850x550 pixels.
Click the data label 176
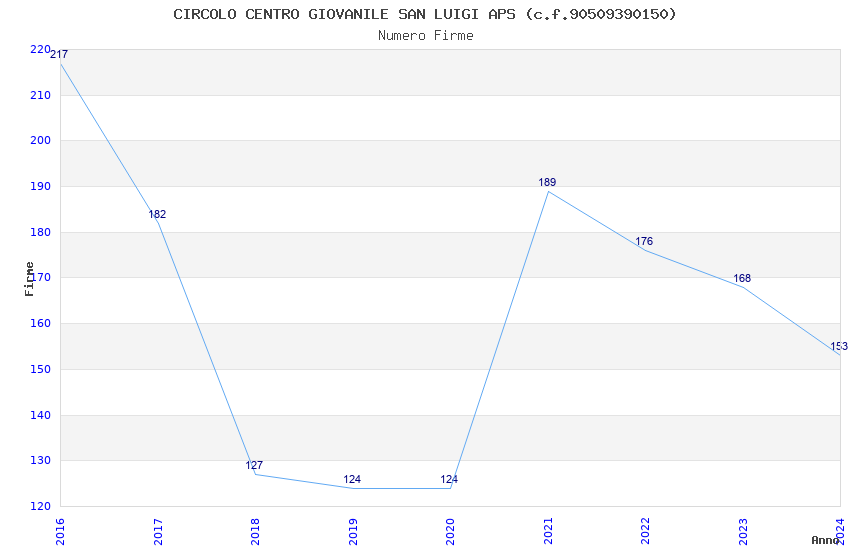[644, 241]
